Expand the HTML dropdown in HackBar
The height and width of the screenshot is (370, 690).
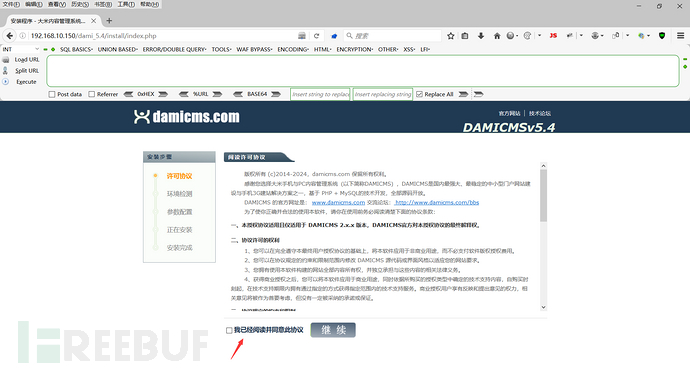pos(323,49)
